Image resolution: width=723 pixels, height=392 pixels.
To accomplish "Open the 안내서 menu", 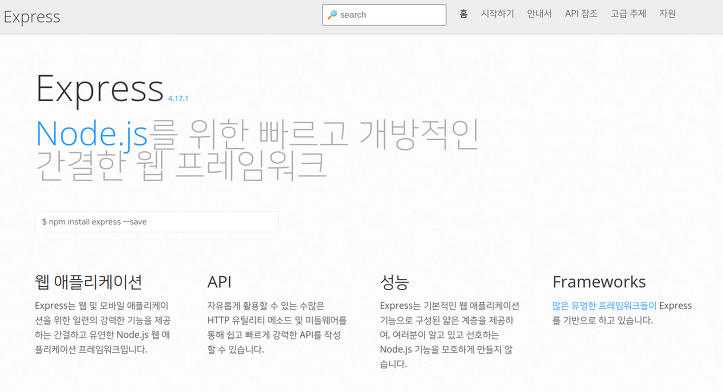I will coord(539,14).
